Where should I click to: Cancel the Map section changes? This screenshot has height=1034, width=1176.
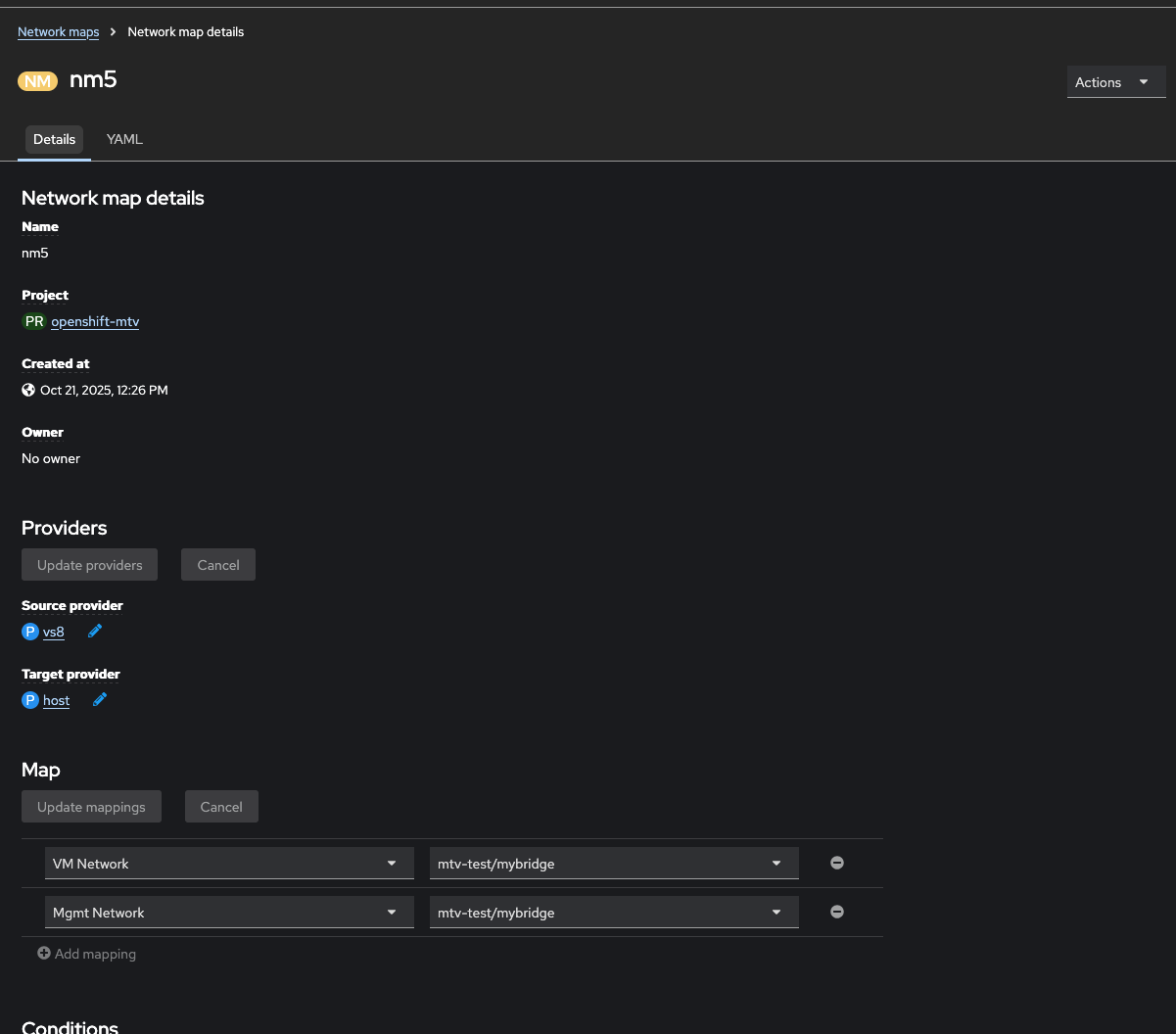point(221,807)
